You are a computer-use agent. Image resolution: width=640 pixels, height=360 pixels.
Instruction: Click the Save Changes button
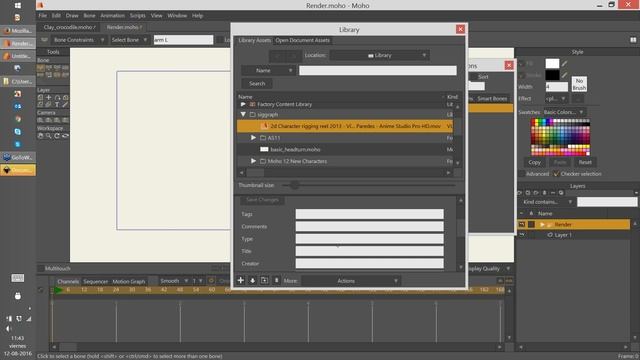coord(262,200)
